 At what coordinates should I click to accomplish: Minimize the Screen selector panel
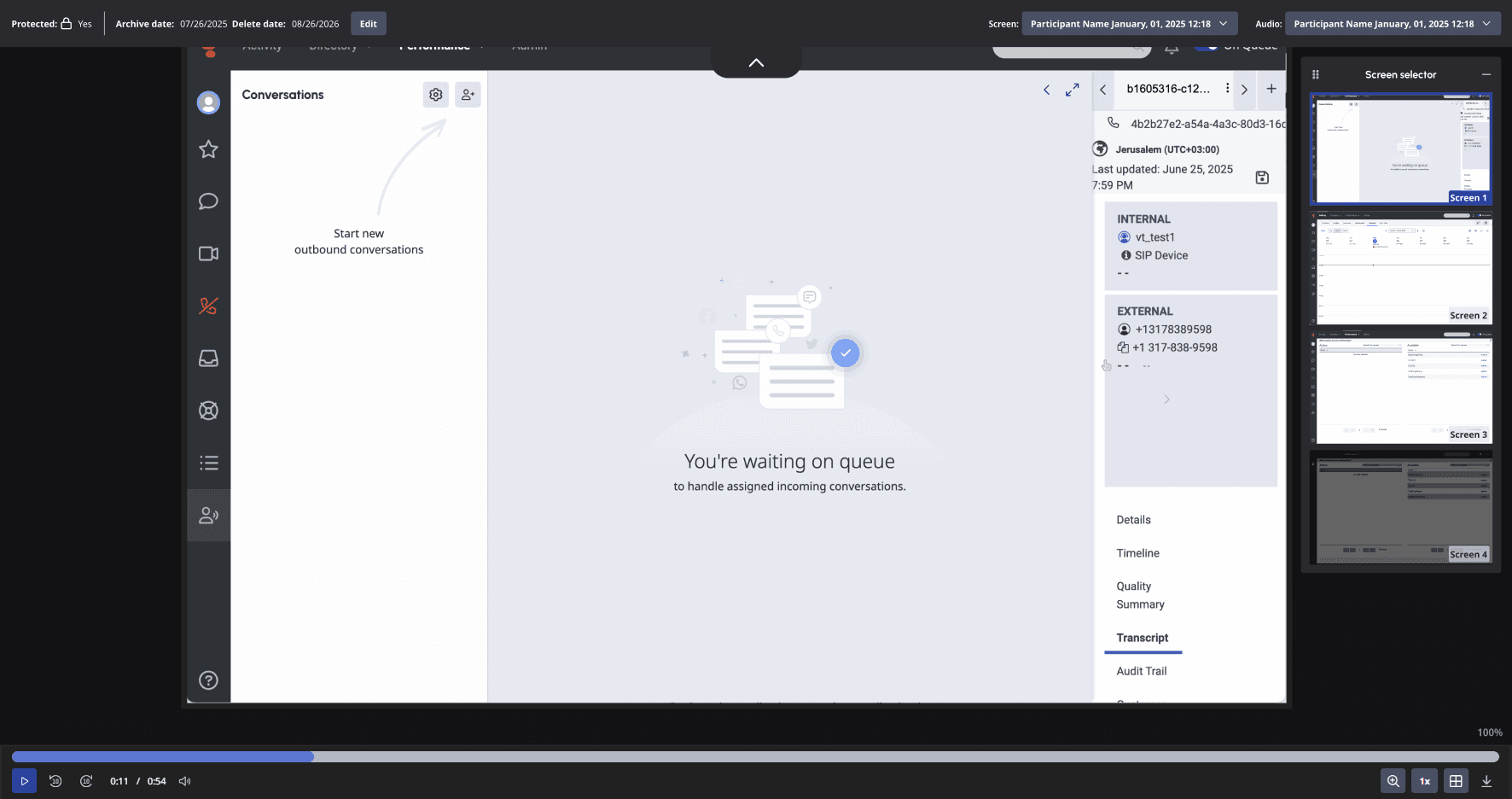tap(1486, 74)
